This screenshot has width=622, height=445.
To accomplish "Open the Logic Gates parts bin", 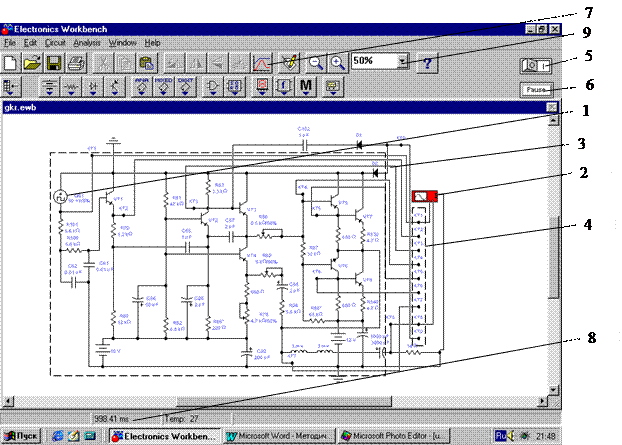I will (213, 87).
